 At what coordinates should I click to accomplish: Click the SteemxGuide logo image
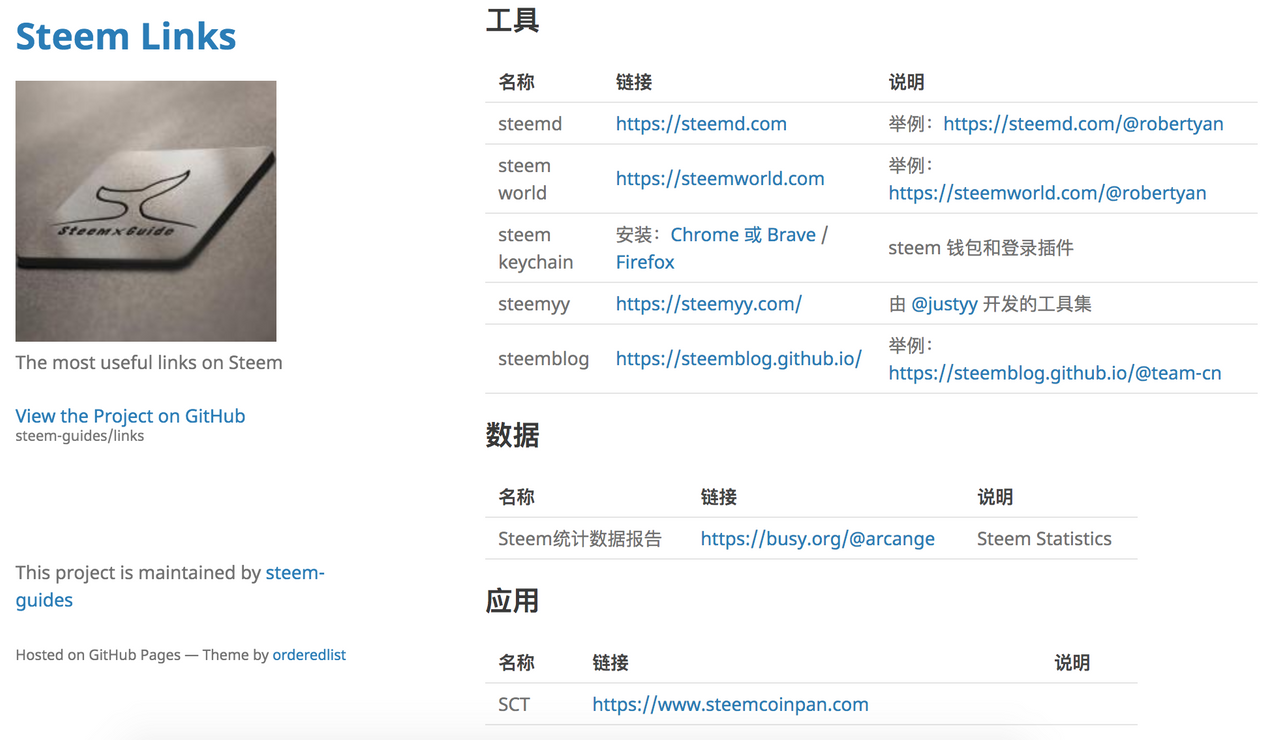pyautogui.click(x=146, y=211)
